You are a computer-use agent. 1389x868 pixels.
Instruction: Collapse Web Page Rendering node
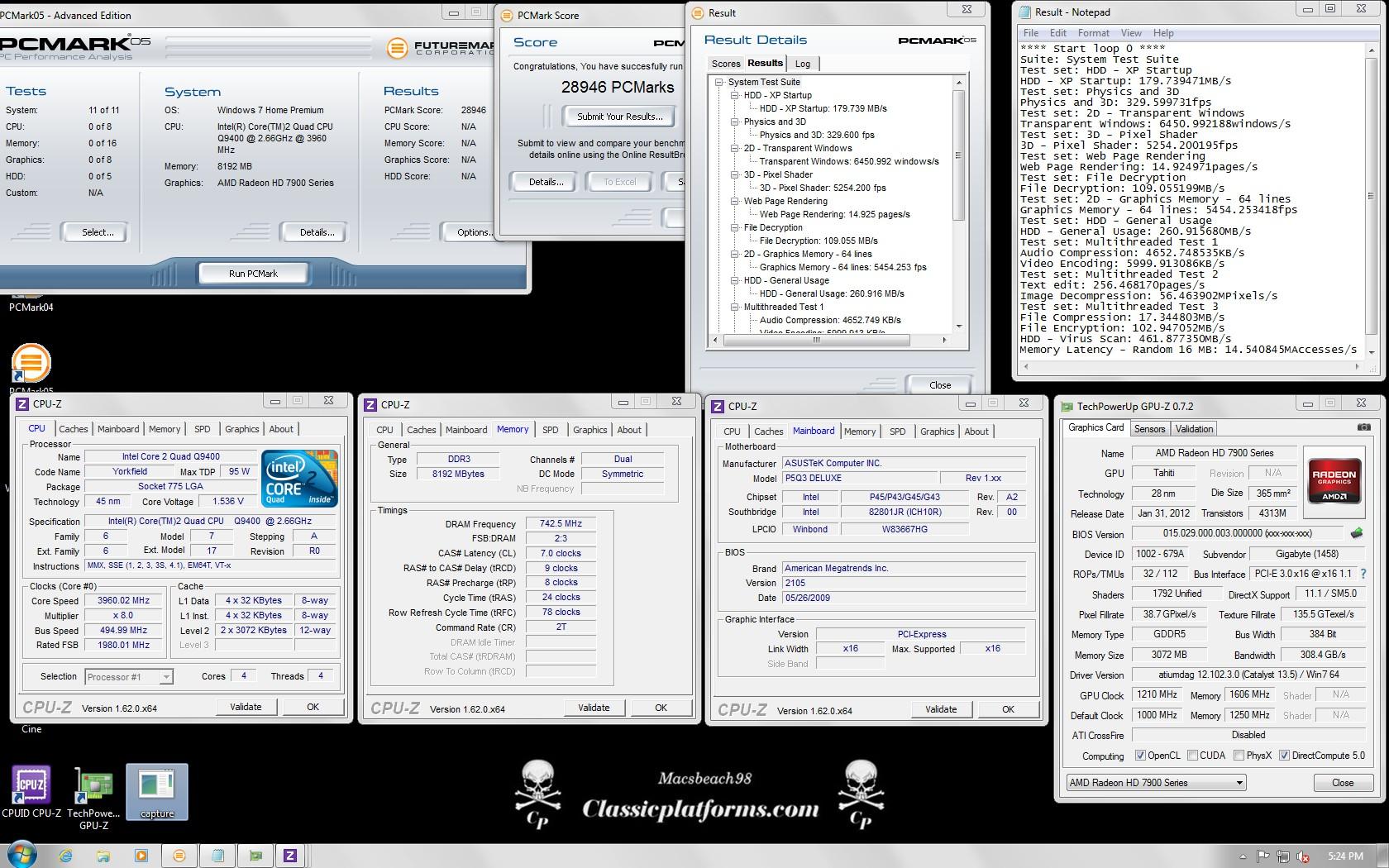[734, 201]
